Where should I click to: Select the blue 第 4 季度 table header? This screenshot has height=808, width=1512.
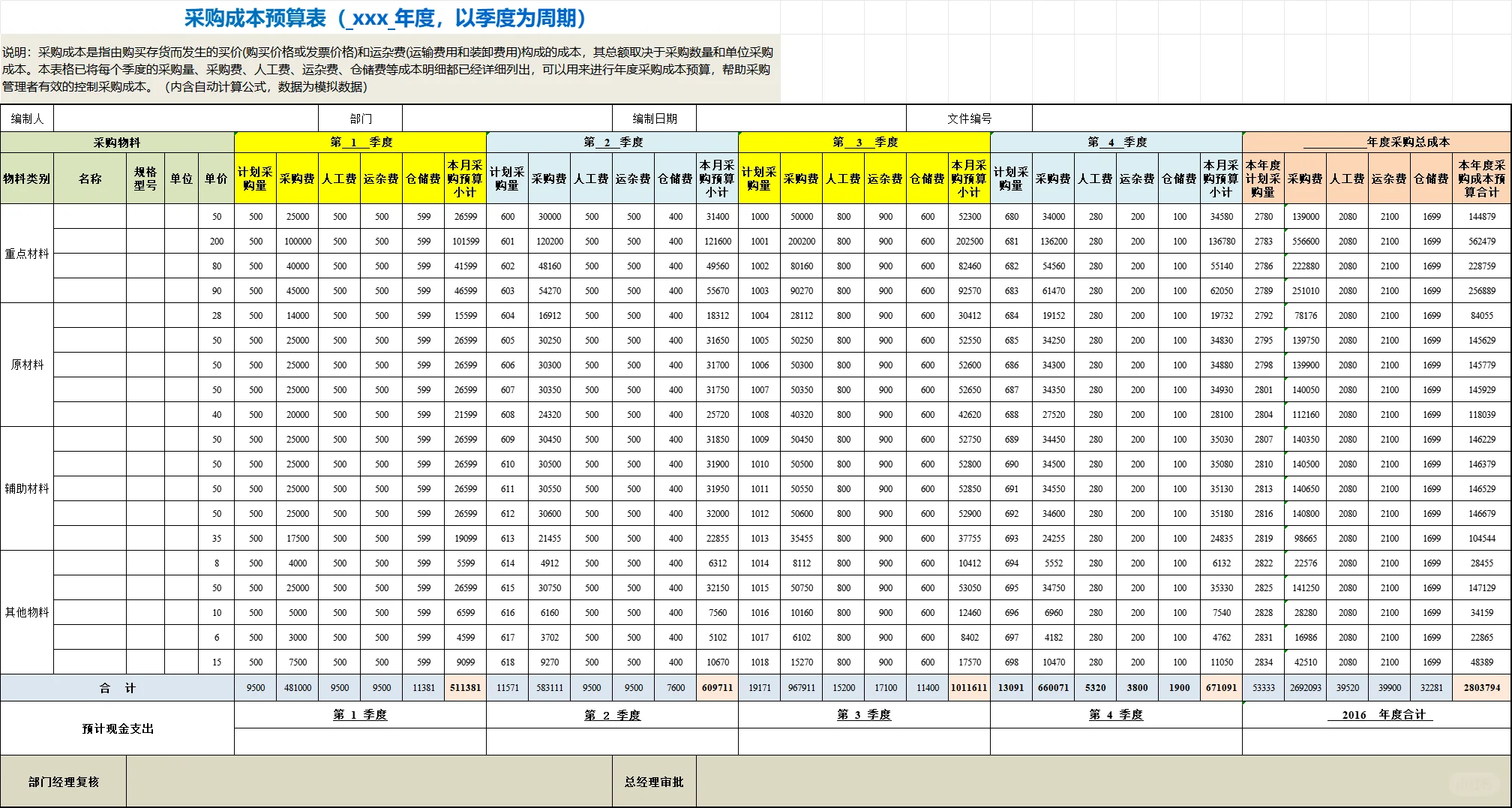point(1117,143)
